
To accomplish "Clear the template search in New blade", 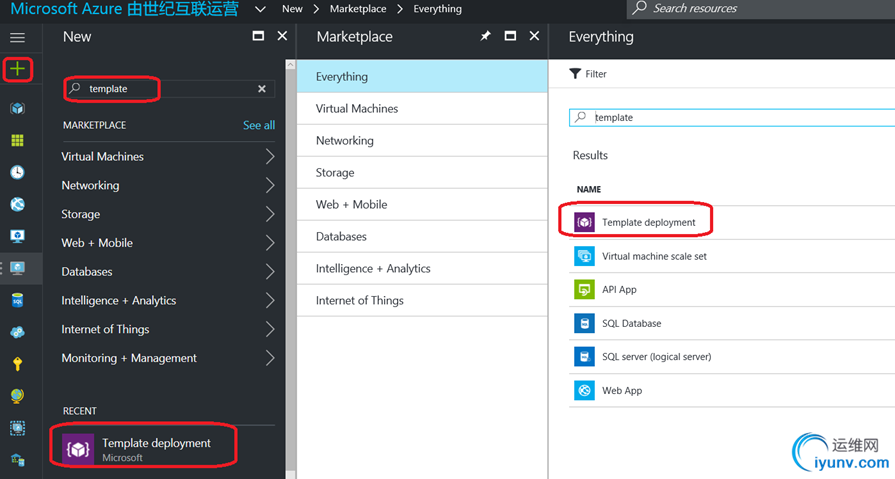I will tap(261, 88).
